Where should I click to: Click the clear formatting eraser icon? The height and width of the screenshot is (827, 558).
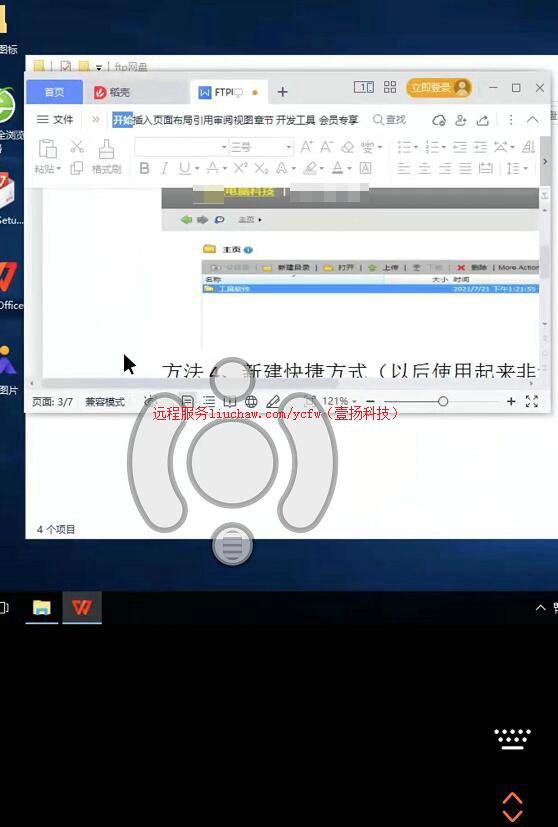coord(348,147)
